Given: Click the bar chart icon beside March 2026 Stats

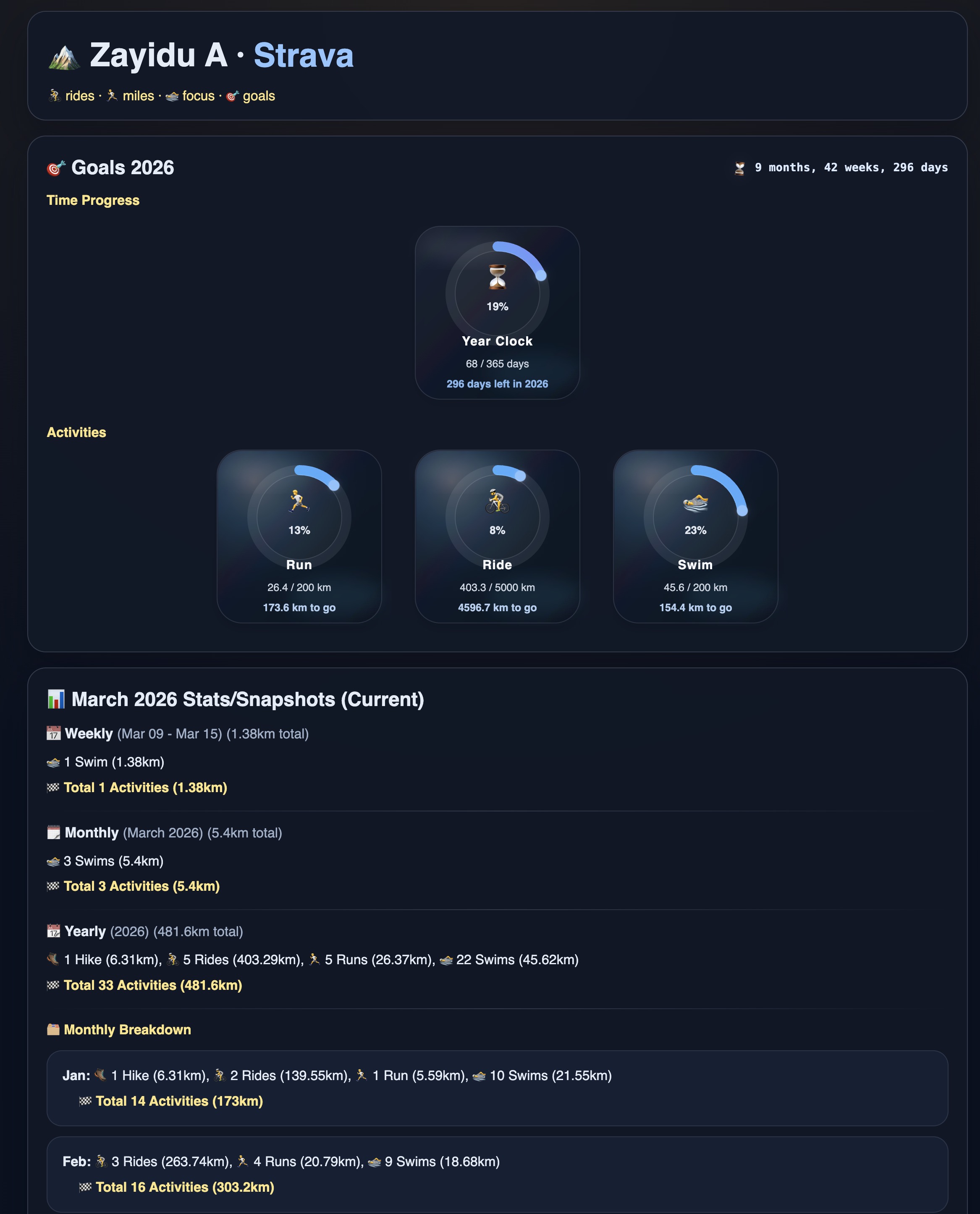Looking at the screenshot, I should pyautogui.click(x=56, y=699).
